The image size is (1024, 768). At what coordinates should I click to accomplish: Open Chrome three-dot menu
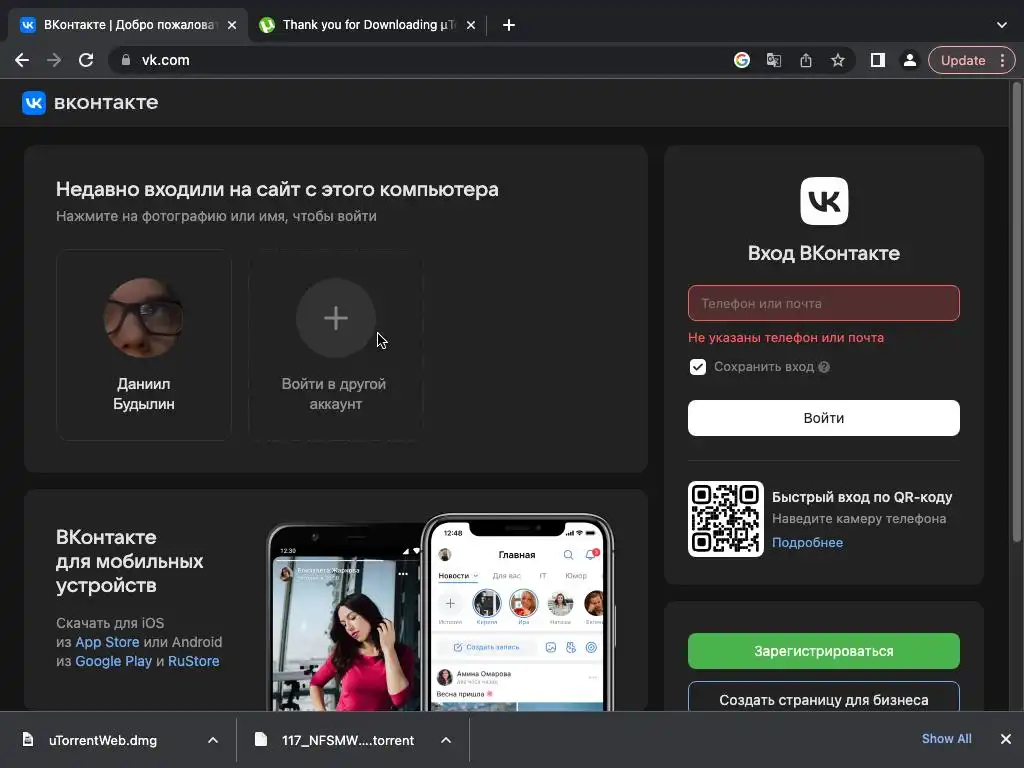coord(1002,60)
